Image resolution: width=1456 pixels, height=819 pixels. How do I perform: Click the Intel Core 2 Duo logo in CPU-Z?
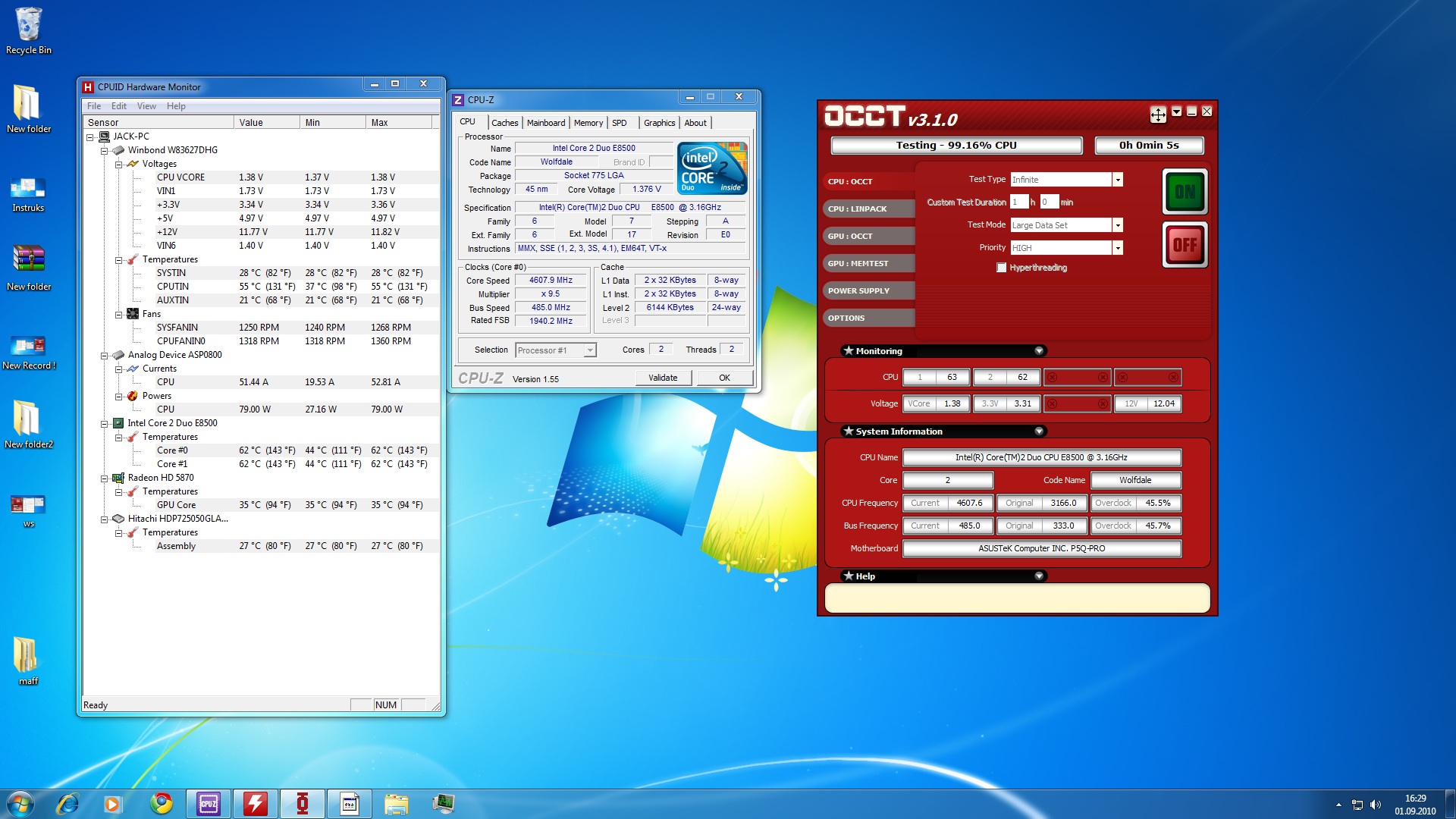pos(712,168)
